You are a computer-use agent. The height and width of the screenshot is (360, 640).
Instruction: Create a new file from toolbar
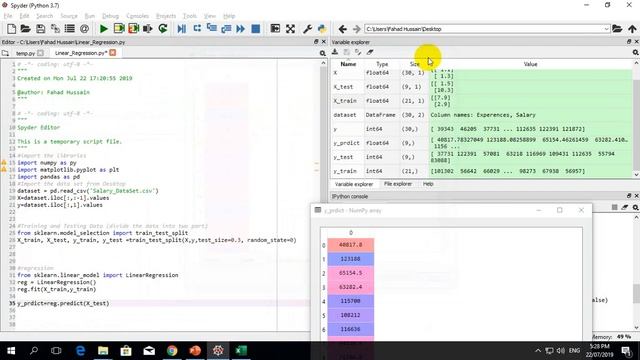(11, 29)
